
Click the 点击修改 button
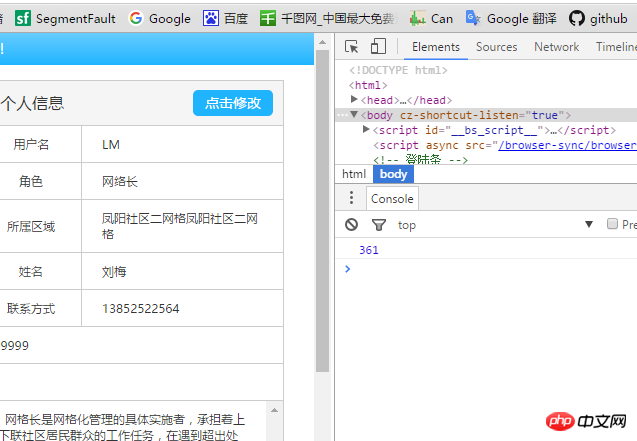click(x=233, y=103)
